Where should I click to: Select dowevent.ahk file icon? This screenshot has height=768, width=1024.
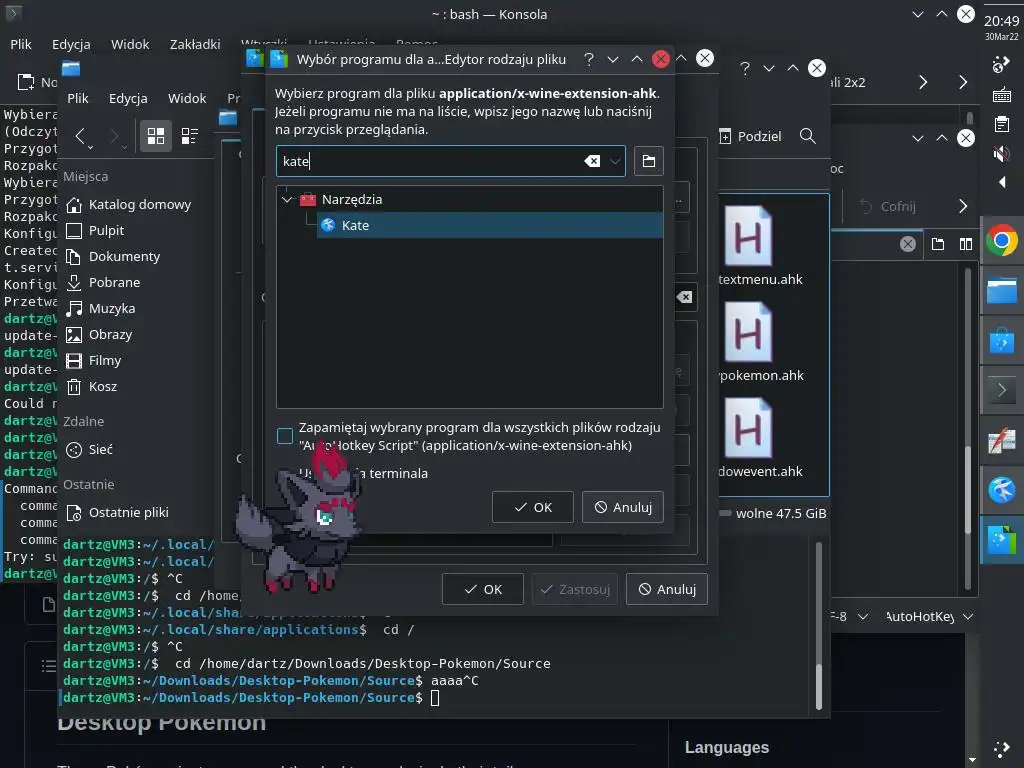coord(749,428)
